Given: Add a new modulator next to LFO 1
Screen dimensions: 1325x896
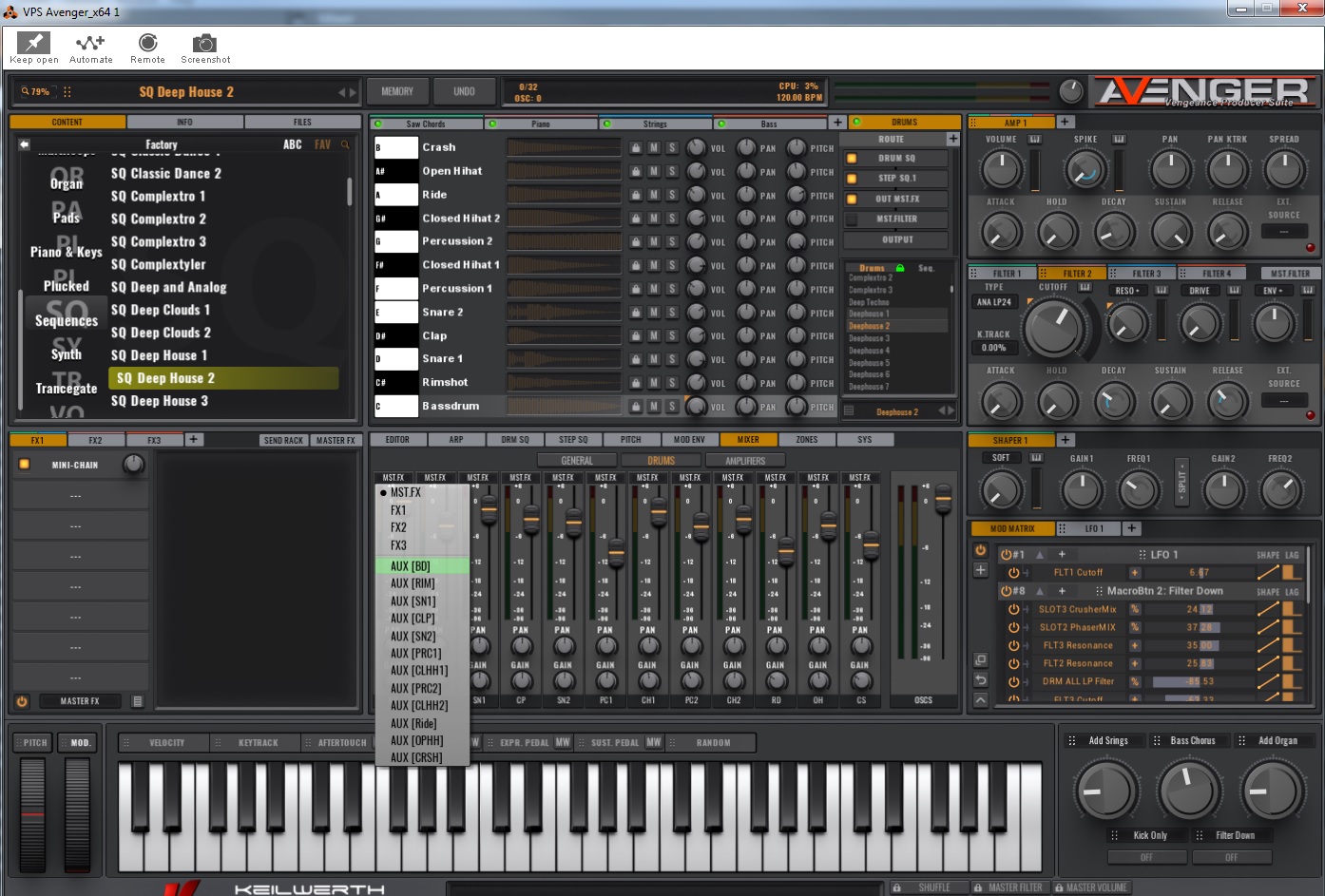Looking at the screenshot, I should pyautogui.click(x=1131, y=528).
